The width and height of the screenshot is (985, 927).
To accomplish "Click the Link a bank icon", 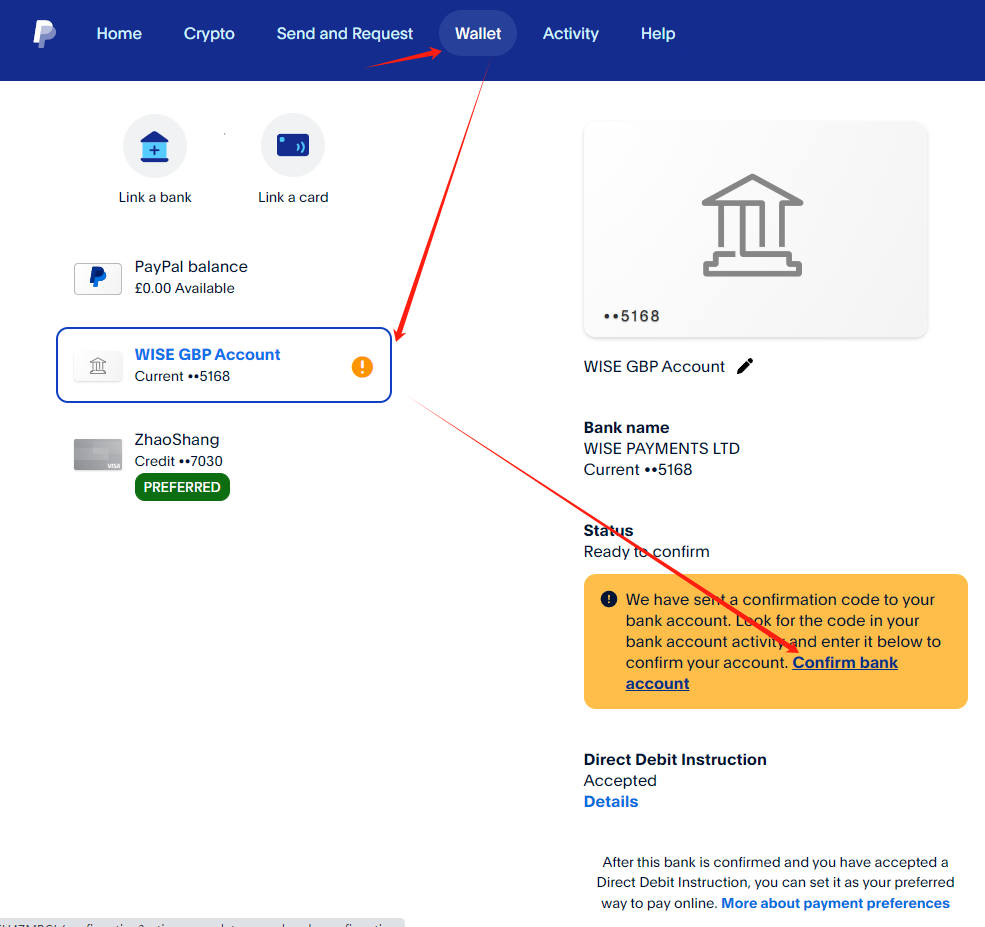I will click(x=155, y=146).
